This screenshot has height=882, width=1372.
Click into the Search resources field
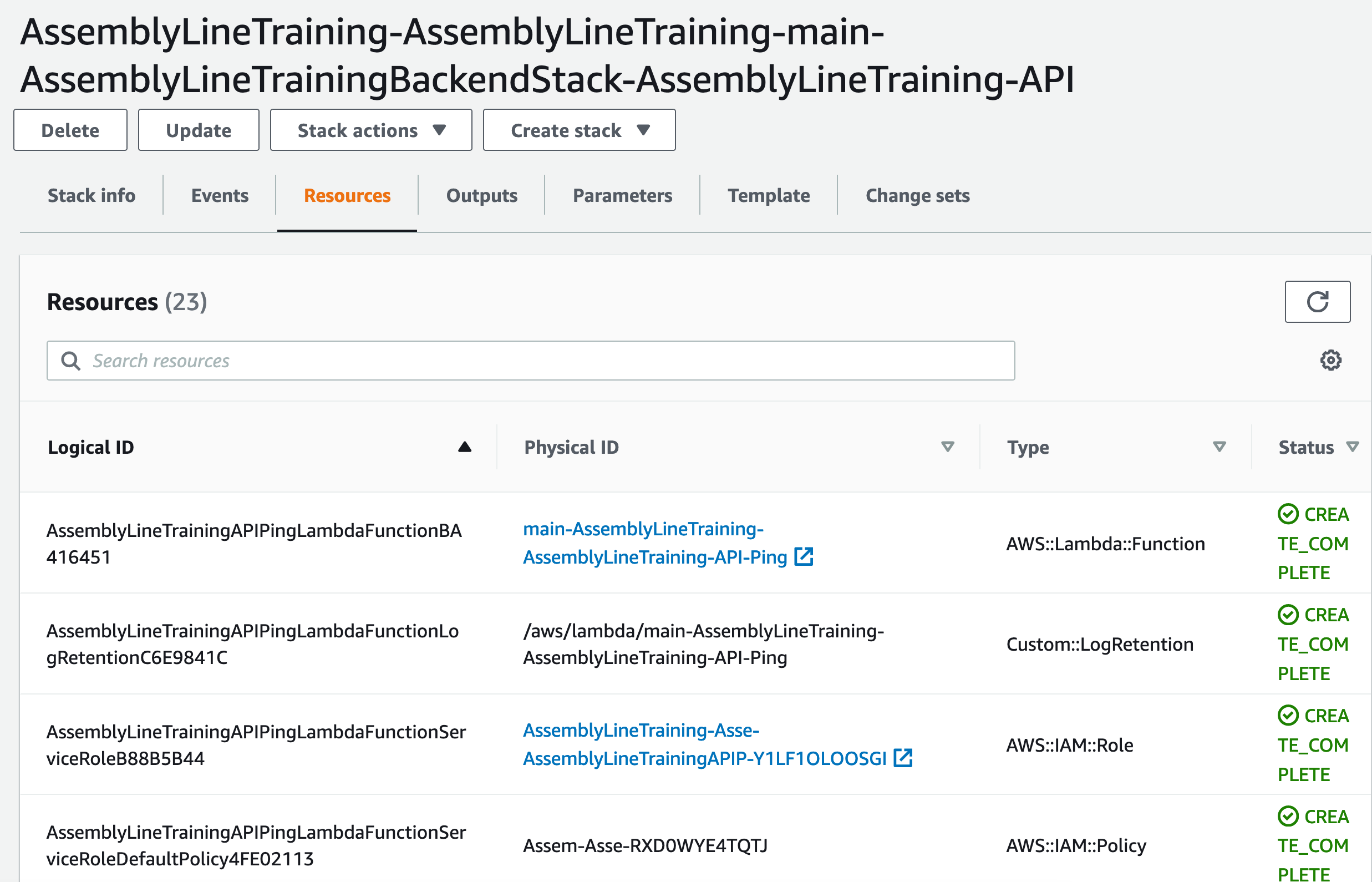pos(401,360)
